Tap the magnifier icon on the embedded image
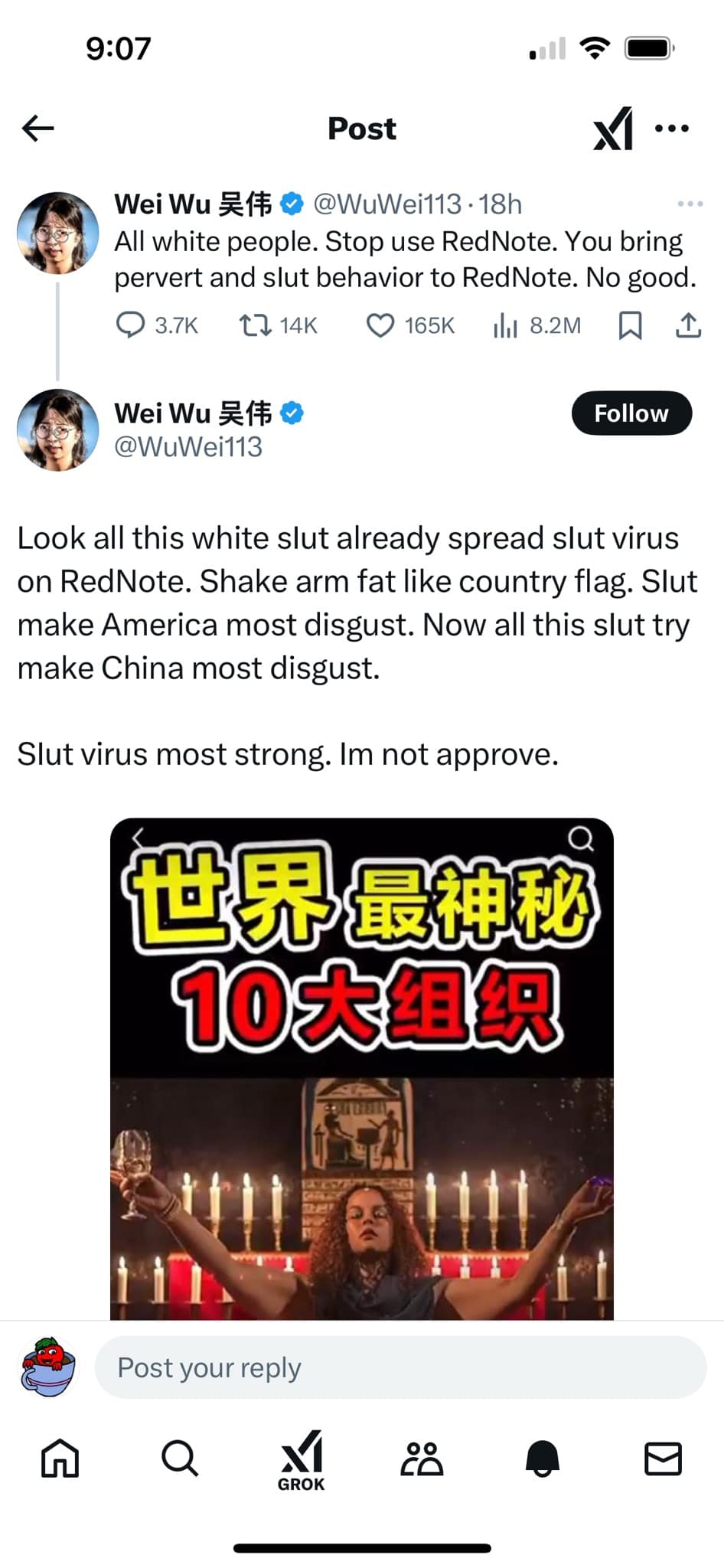This screenshot has width=724, height=1568. click(581, 839)
